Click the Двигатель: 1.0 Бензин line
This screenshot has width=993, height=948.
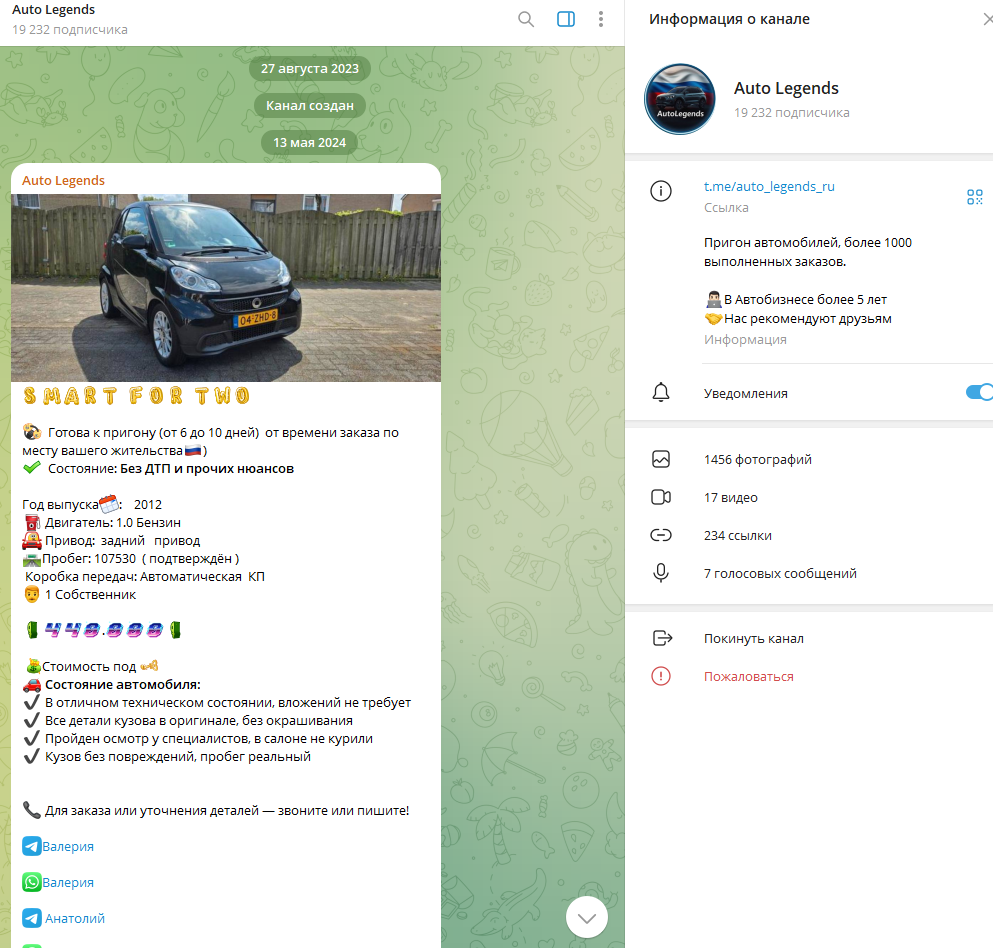tap(102, 522)
